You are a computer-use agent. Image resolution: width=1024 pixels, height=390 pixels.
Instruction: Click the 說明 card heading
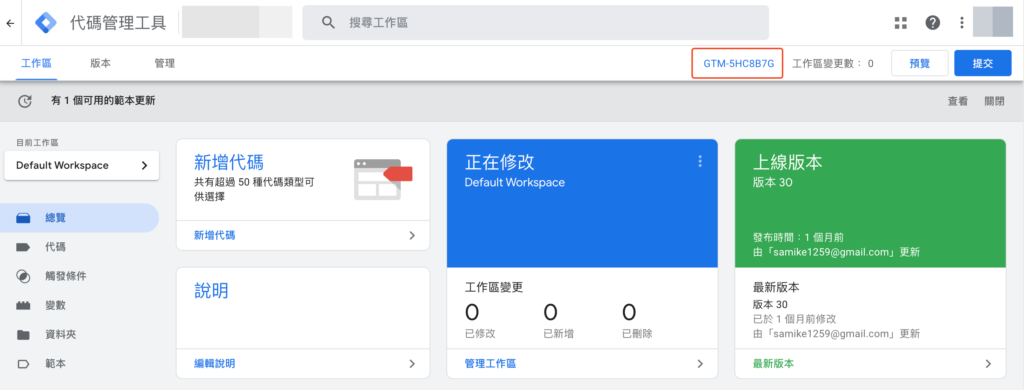pos(212,291)
